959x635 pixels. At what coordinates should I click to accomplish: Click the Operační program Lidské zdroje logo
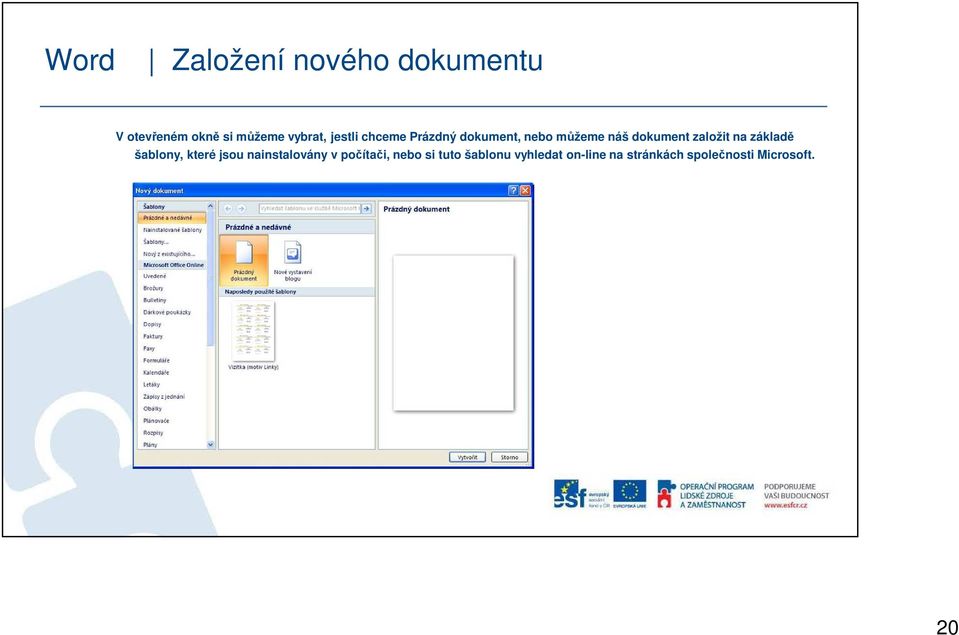click(x=705, y=495)
